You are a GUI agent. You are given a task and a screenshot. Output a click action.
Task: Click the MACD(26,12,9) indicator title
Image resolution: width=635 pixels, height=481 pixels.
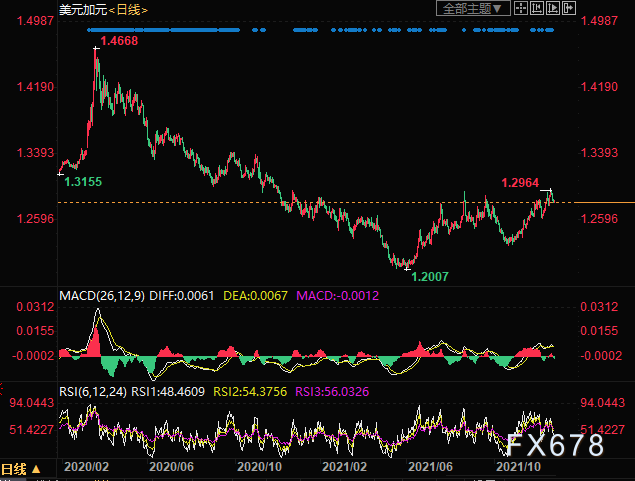[102, 296]
